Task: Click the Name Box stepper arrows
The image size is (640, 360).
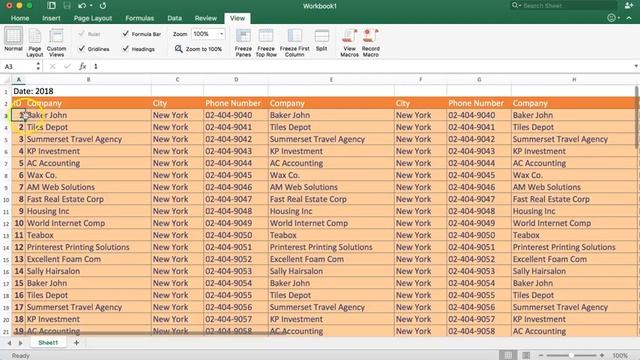Action: pos(38,66)
